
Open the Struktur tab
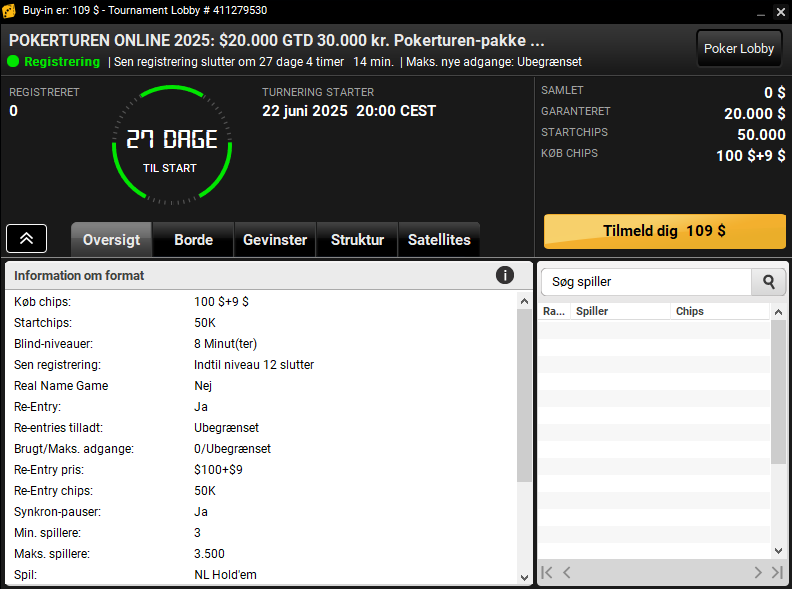click(x=357, y=239)
